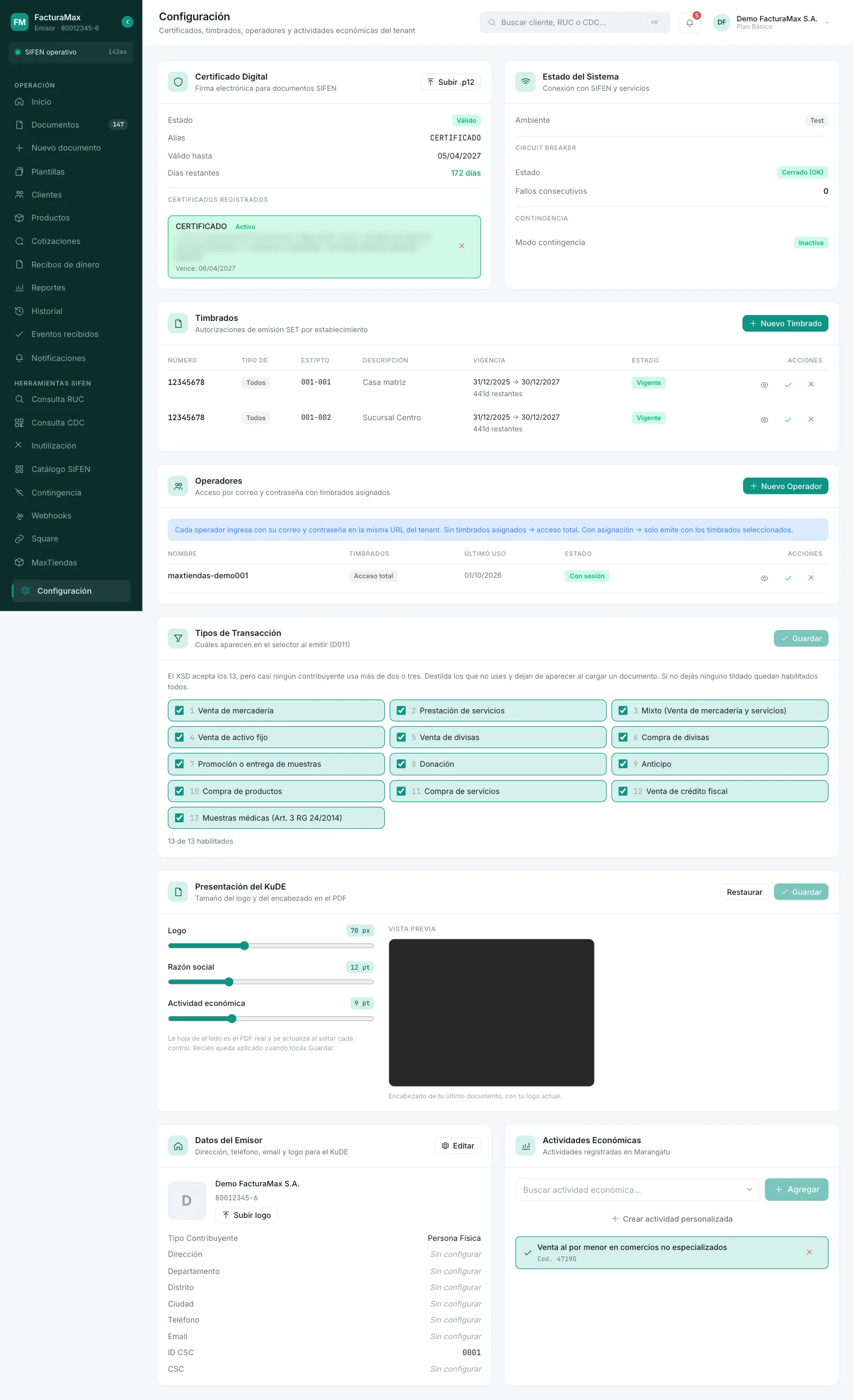Toggle the Venta de divisas checkbox
The height and width of the screenshot is (1400, 854).
coord(401,737)
